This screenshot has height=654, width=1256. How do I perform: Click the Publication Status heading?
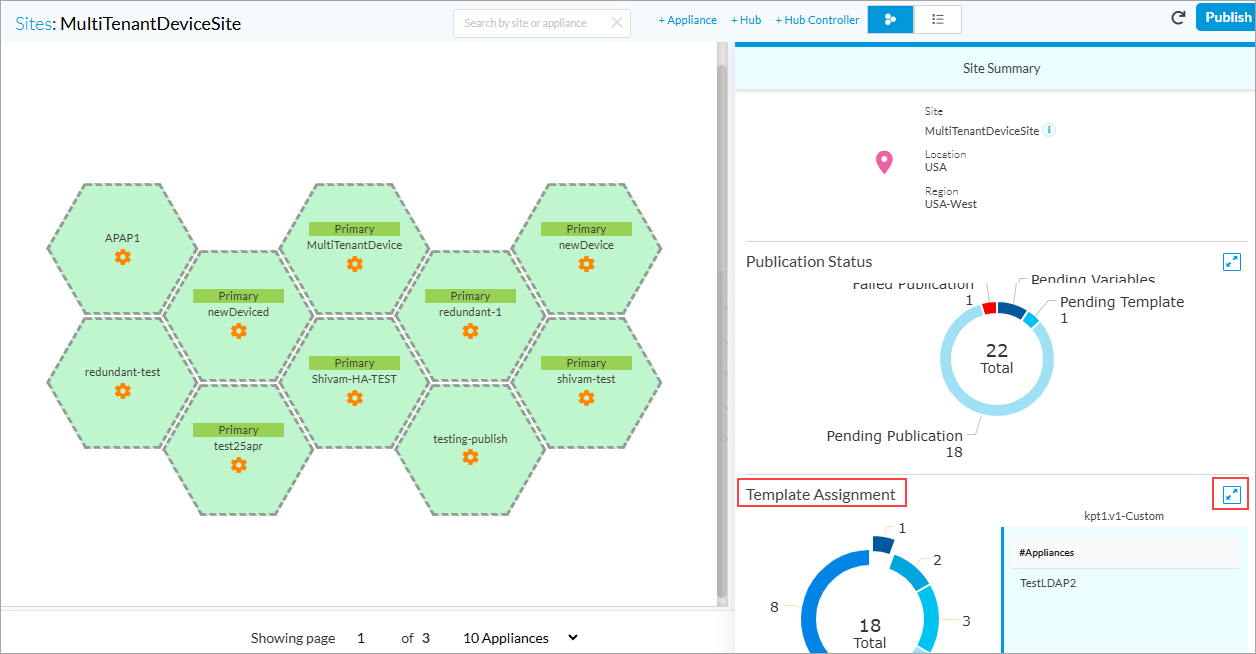[809, 262]
